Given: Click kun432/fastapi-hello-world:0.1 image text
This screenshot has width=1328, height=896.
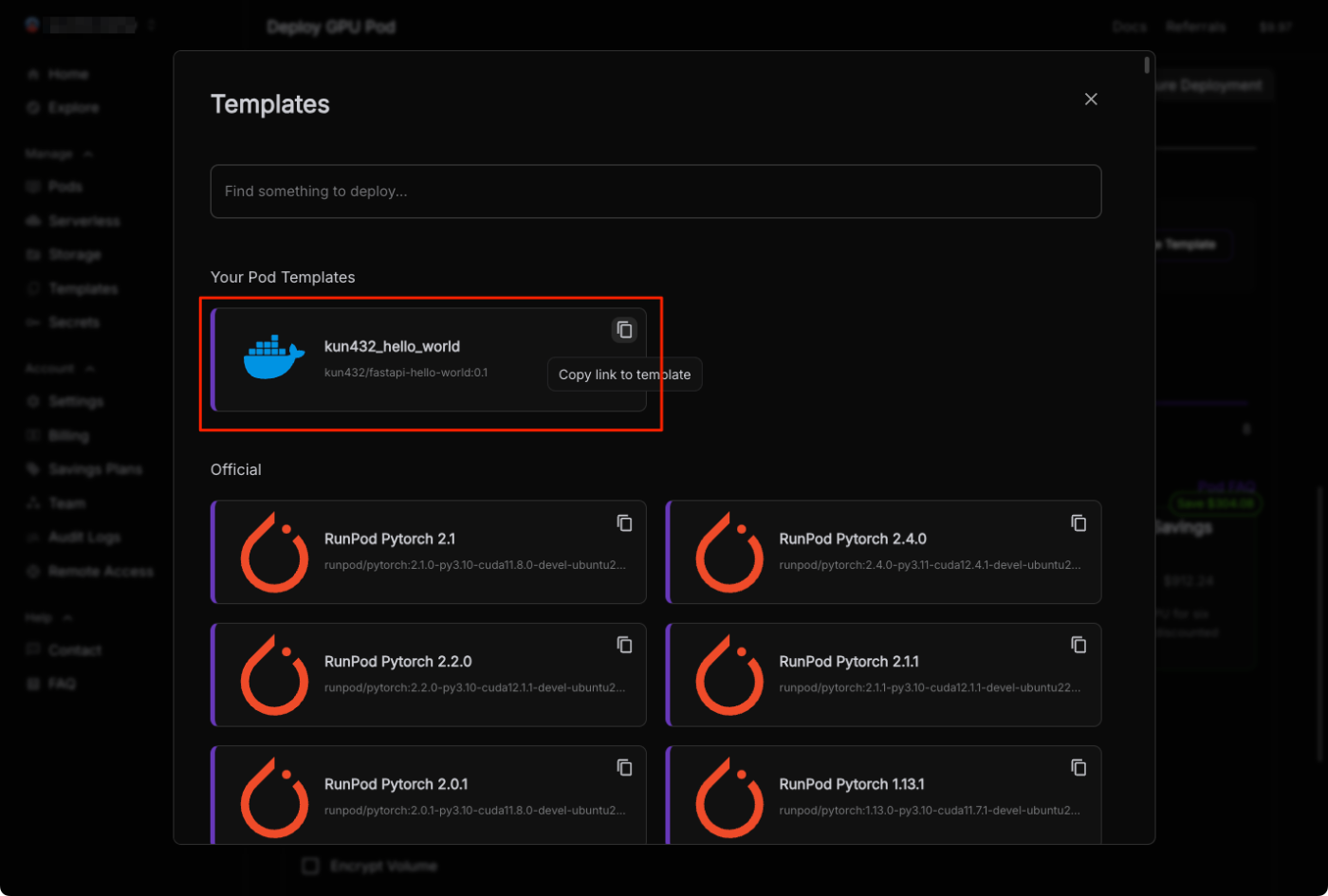Looking at the screenshot, I should pyautogui.click(x=406, y=373).
